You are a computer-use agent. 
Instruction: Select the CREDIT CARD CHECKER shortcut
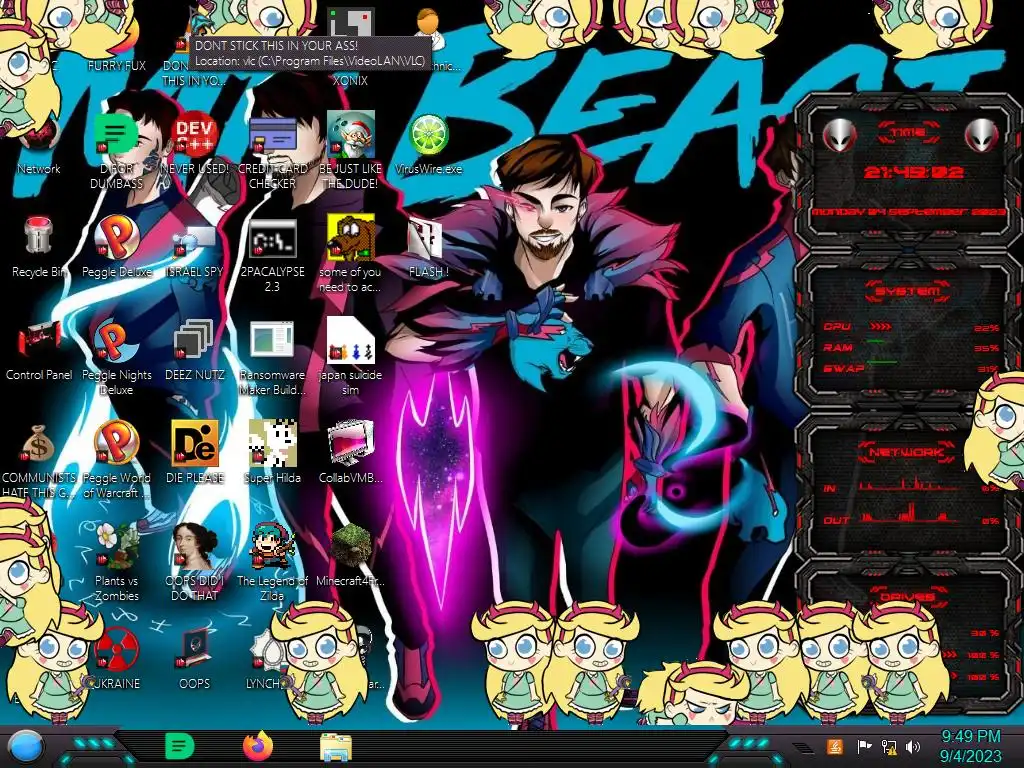pyautogui.click(x=272, y=152)
